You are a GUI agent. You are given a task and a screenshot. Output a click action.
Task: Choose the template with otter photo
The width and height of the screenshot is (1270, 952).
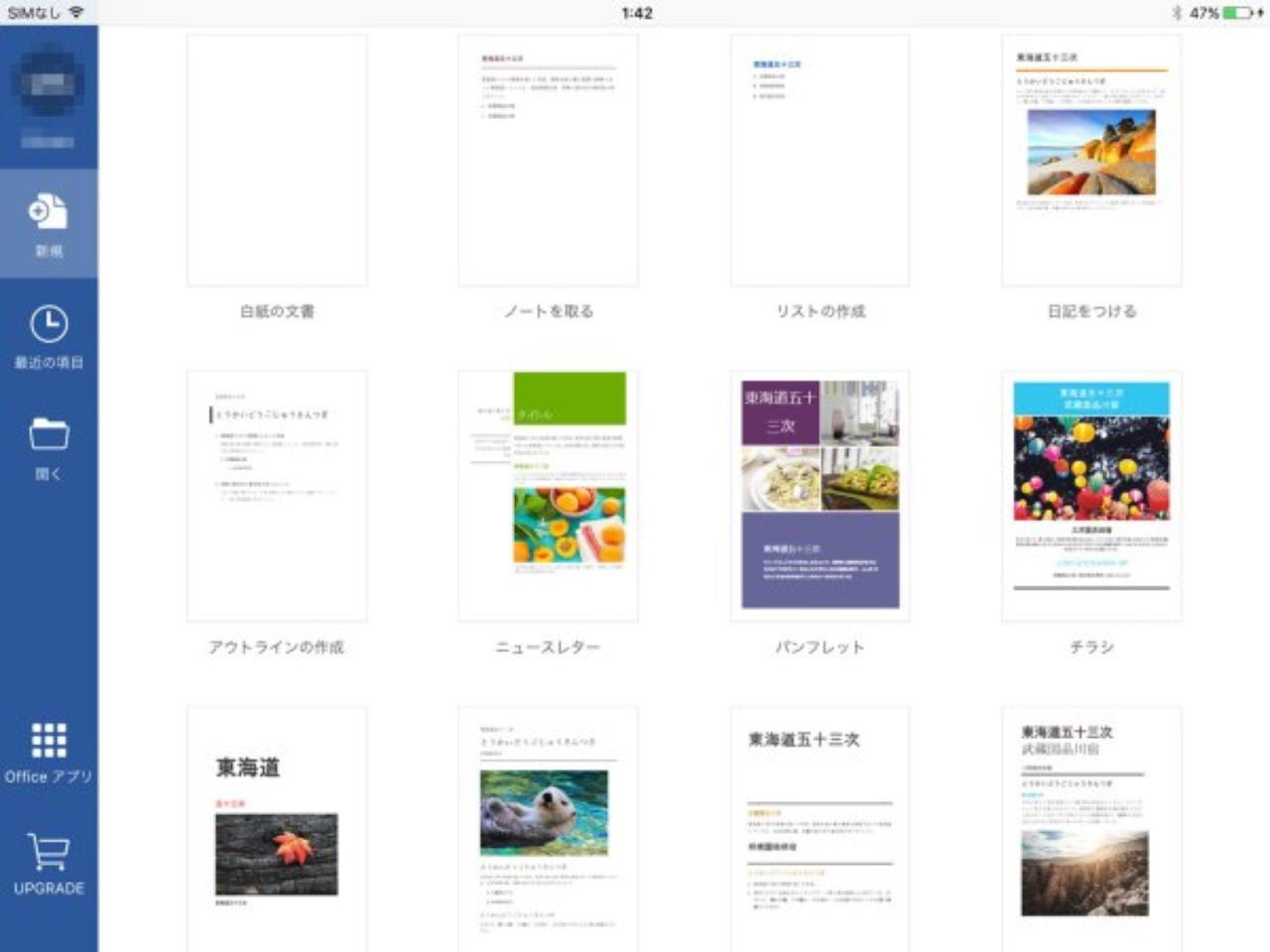coord(548,829)
